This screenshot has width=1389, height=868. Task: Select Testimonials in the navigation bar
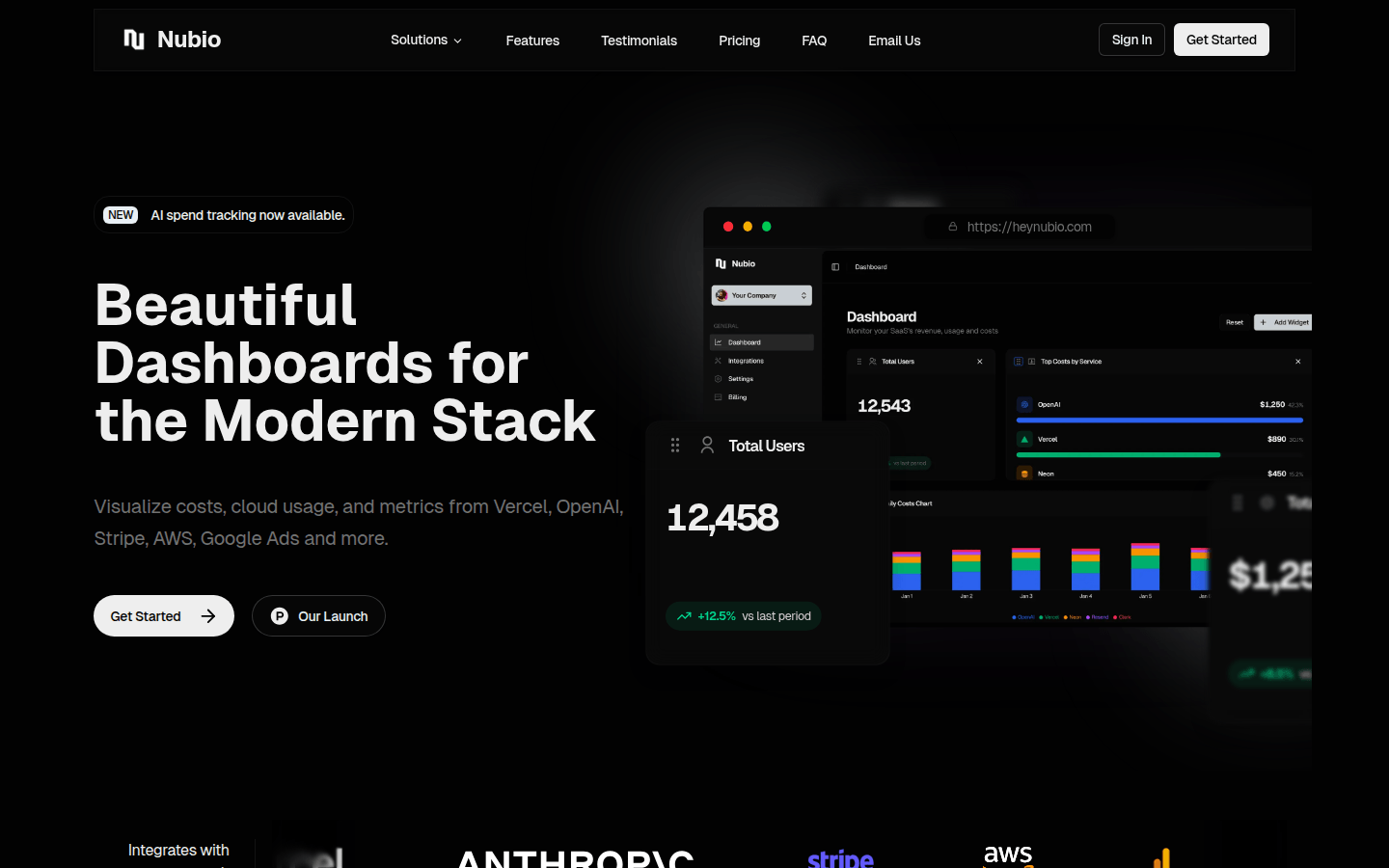tap(639, 41)
